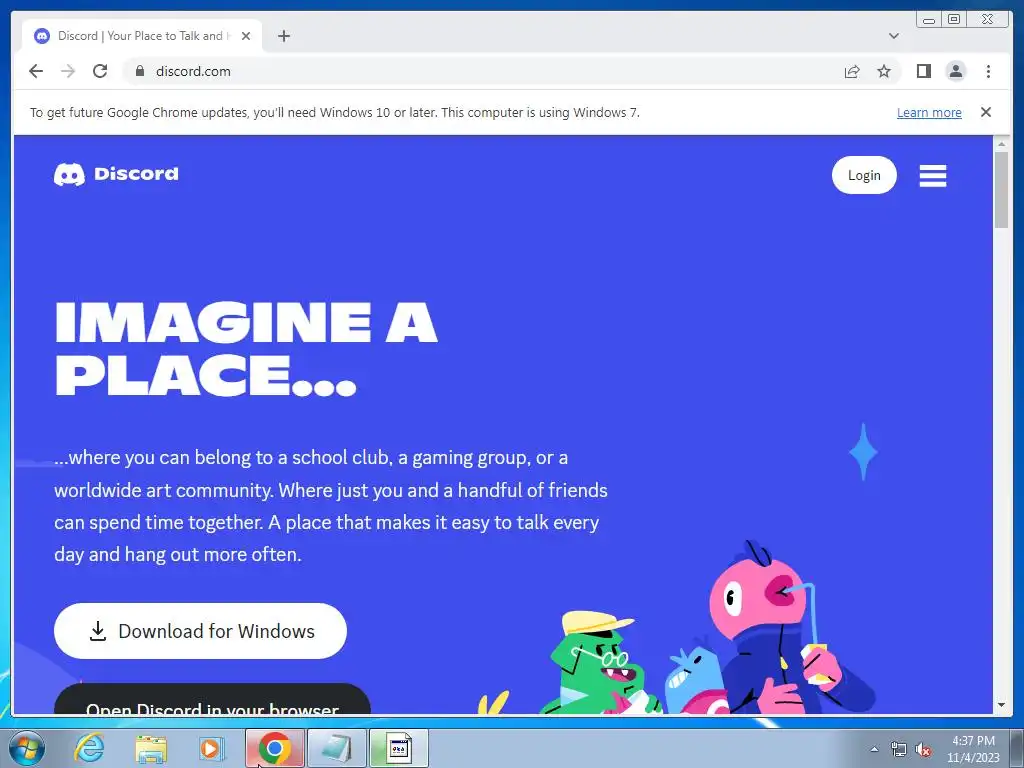The width and height of the screenshot is (1024, 768).
Task: Click the Learn more link in infobar
Action: point(929,112)
